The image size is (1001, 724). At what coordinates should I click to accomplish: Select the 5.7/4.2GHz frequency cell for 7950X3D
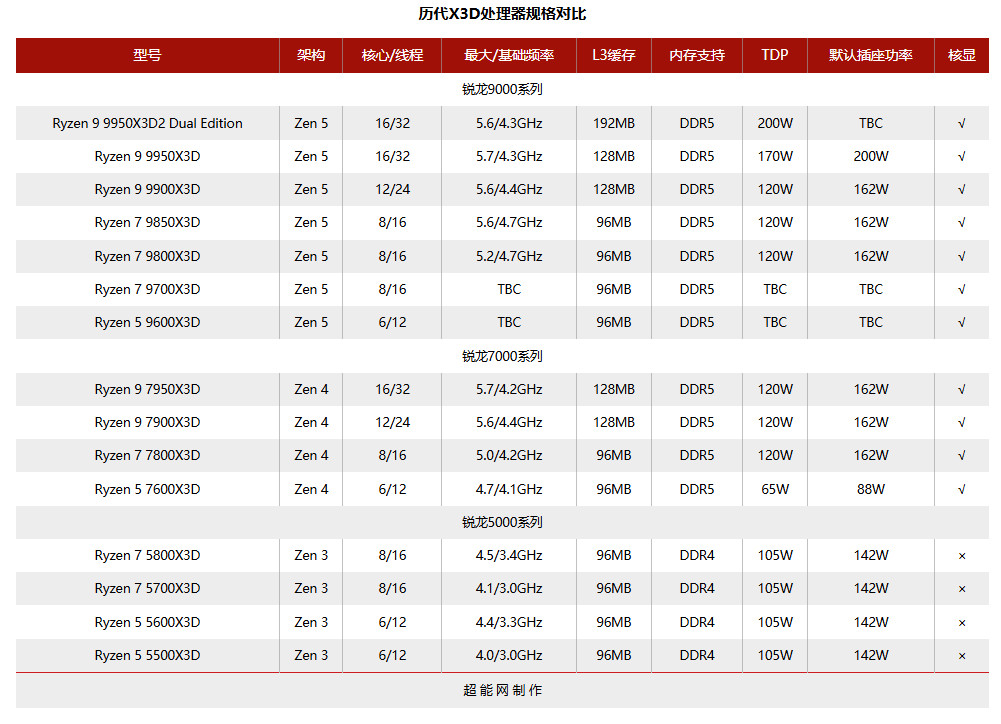pos(509,389)
